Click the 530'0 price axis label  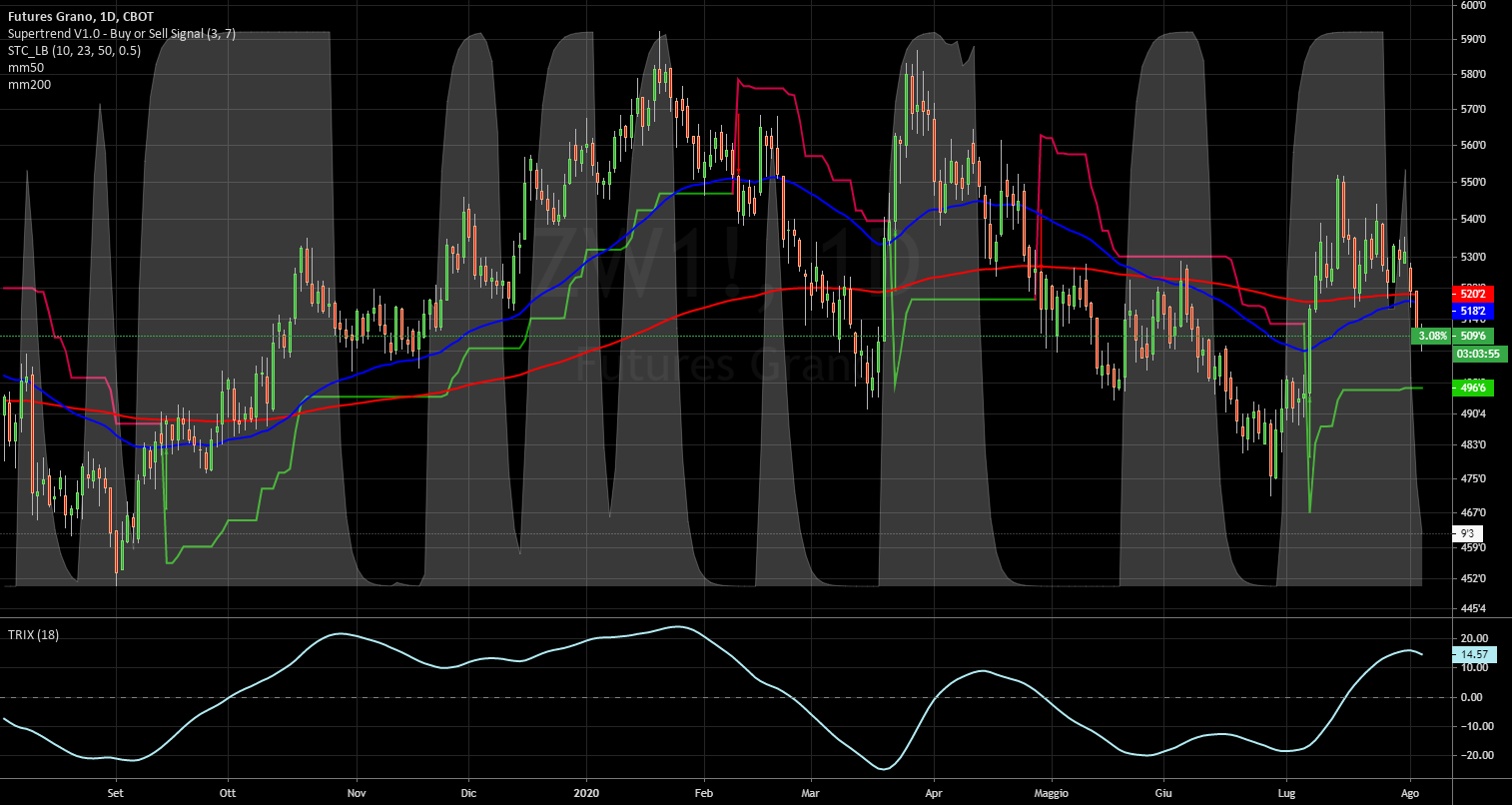tap(1473, 257)
